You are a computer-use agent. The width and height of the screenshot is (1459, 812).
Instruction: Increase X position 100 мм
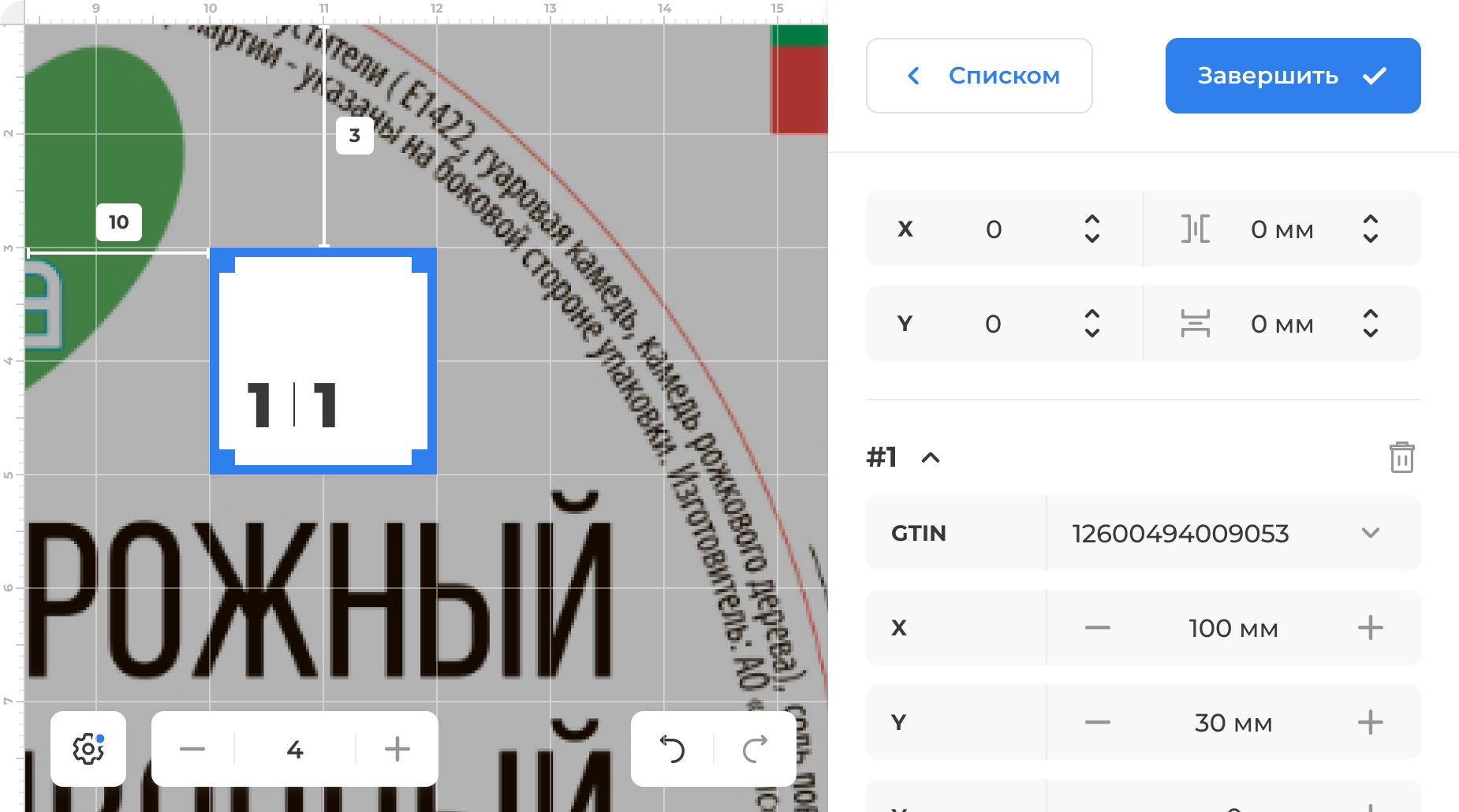point(1371,628)
